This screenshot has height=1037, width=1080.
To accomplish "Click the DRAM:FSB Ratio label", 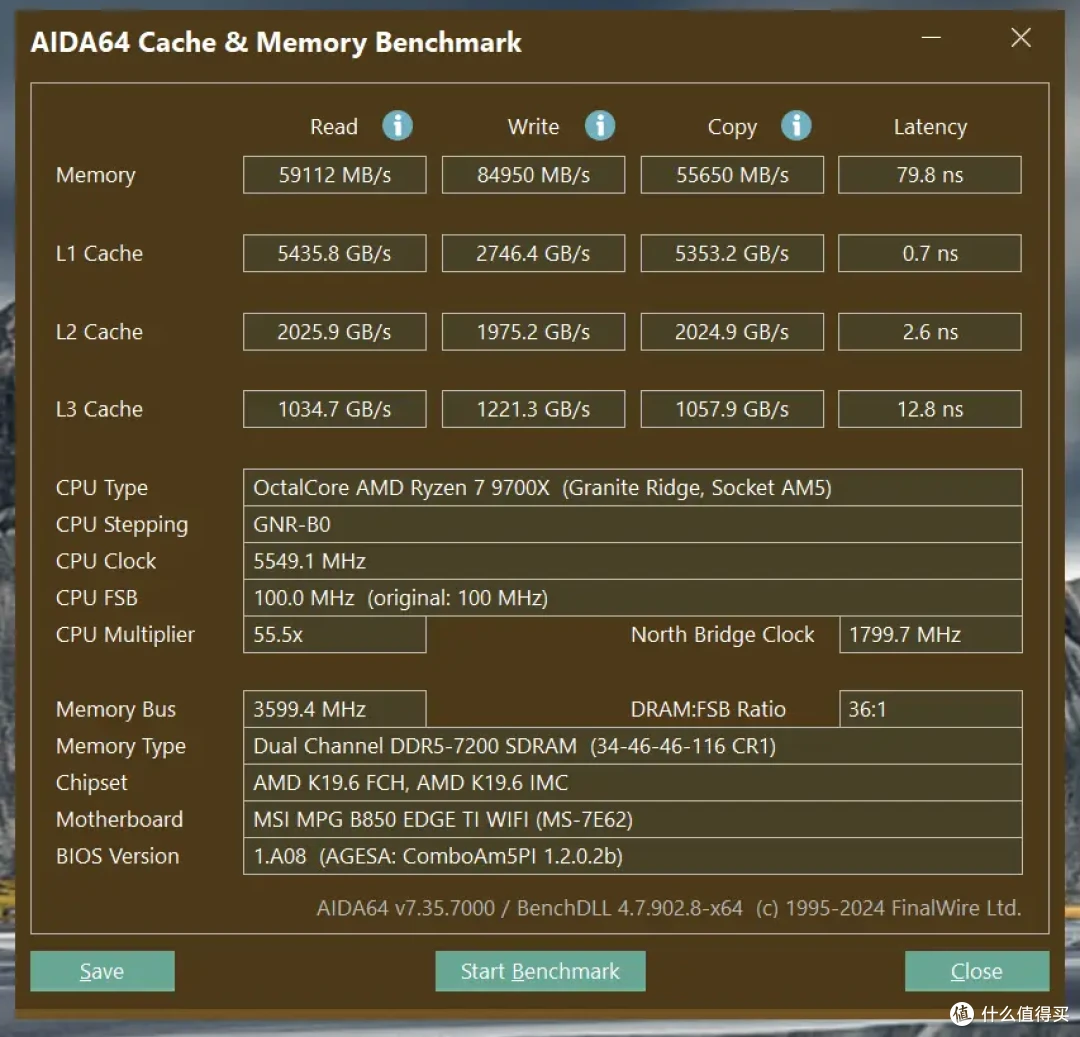I will click(x=708, y=709).
